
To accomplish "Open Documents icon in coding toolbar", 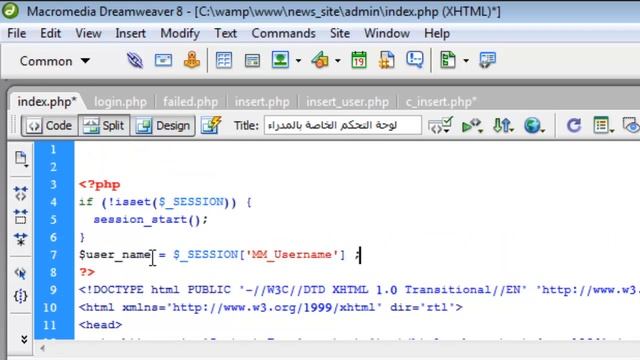I will coord(21,159).
